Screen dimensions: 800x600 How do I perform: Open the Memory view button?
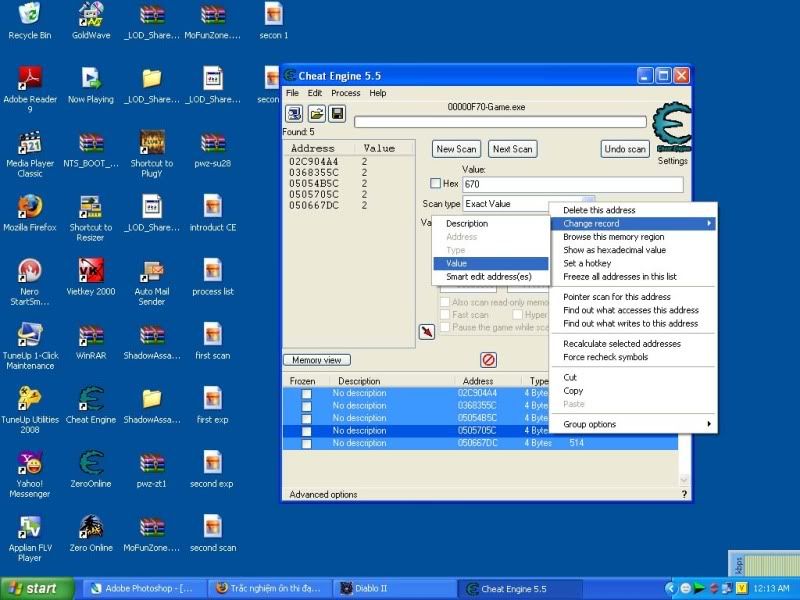click(317, 360)
